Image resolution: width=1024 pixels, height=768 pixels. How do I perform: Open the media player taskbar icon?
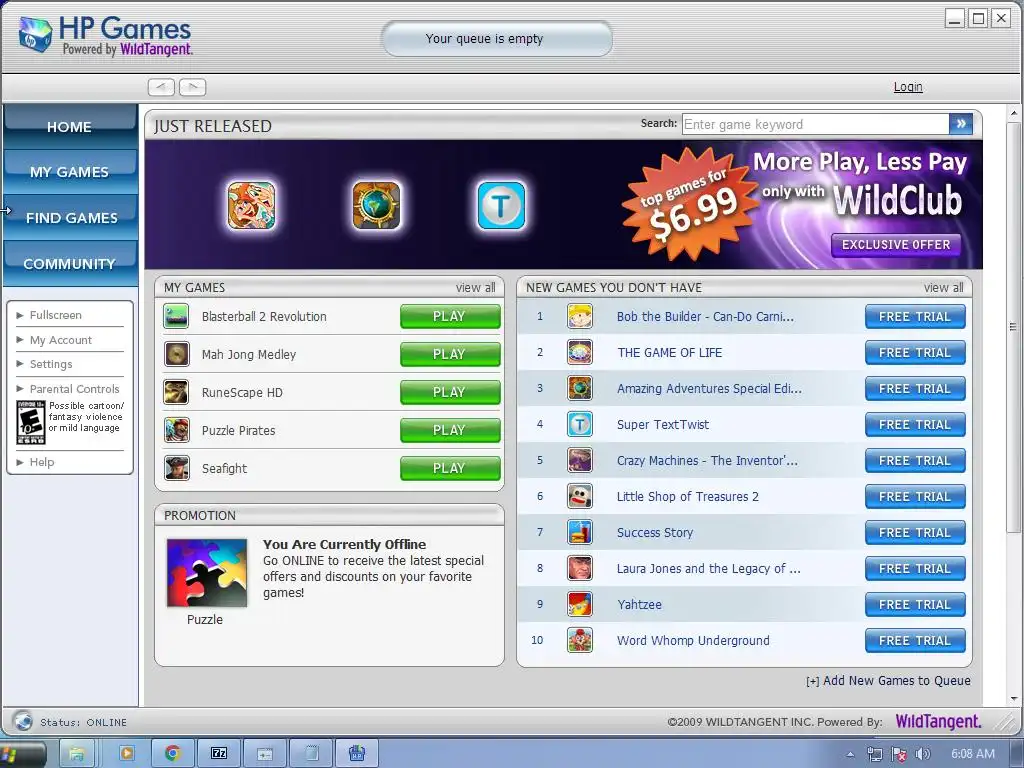tap(126, 753)
